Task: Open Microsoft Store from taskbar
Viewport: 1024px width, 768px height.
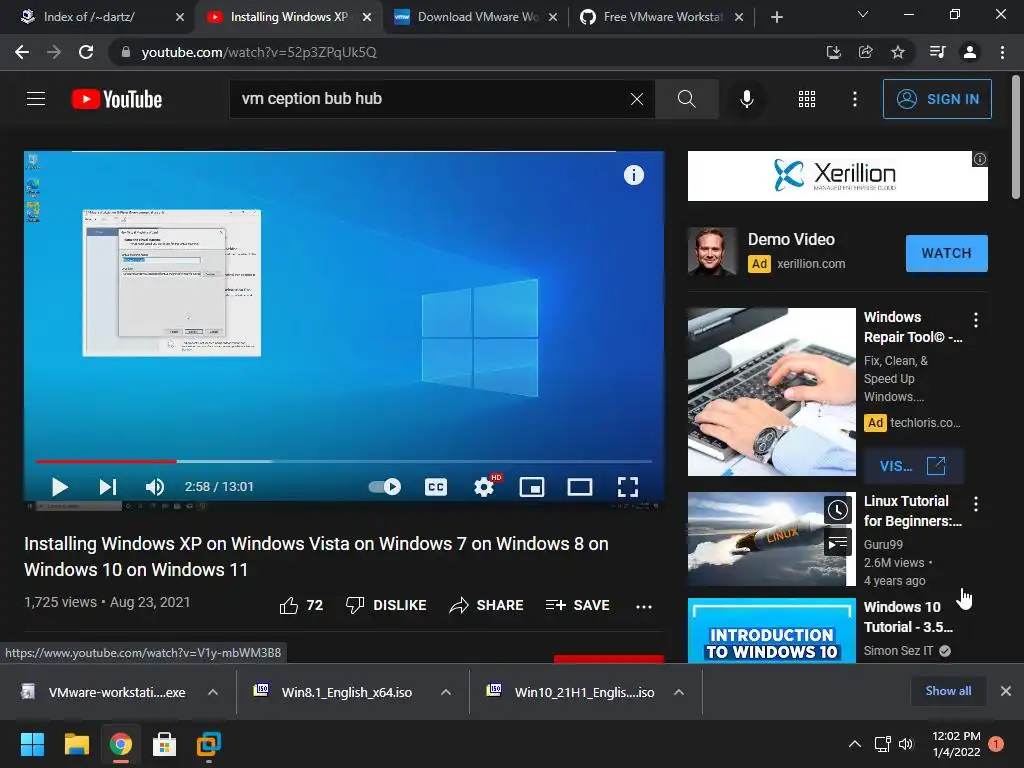Action: pyautogui.click(x=165, y=744)
